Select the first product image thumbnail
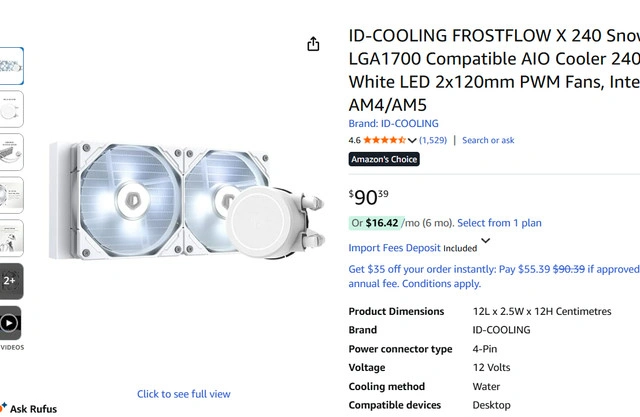The width and height of the screenshot is (640, 417). (x=10, y=66)
